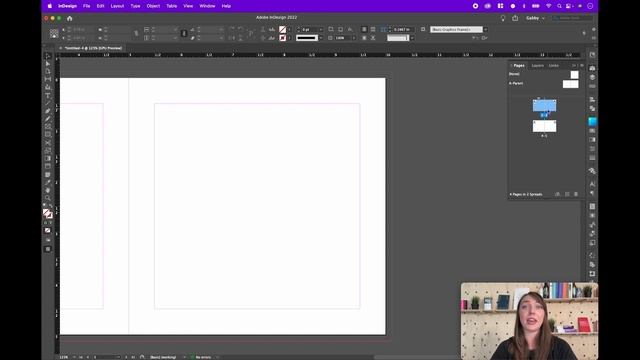Viewport: 640px width, 360px height.
Task: Select the highlighted first spread thumbnail
Action: (544, 106)
